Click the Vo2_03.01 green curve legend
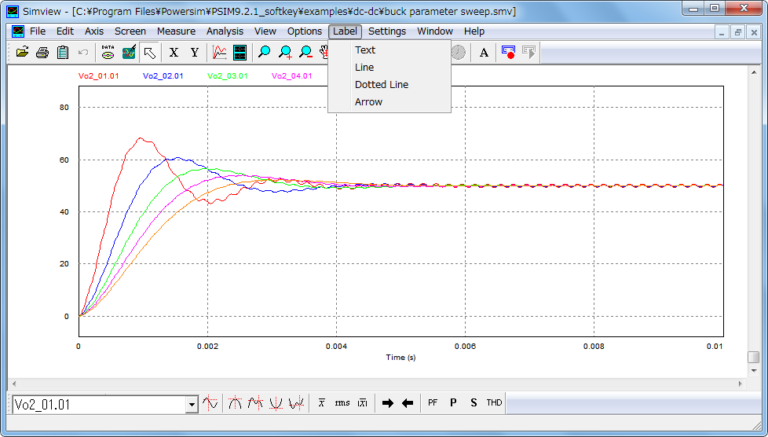The width and height of the screenshot is (768, 437). [x=226, y=75]
